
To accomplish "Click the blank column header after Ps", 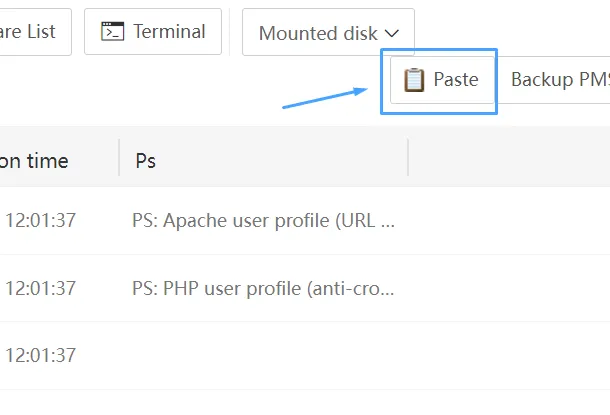I will click(x=510, y=158).
